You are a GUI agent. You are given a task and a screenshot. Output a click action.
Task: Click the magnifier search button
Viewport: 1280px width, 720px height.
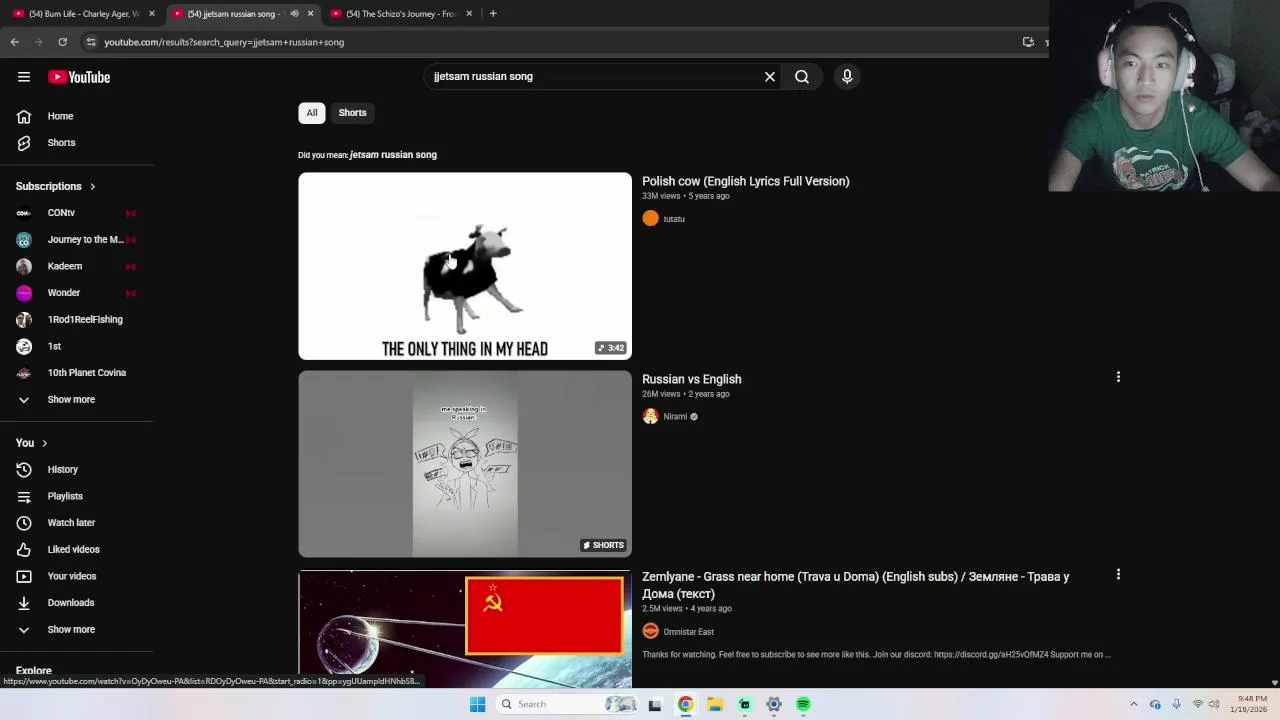point(802,77)
